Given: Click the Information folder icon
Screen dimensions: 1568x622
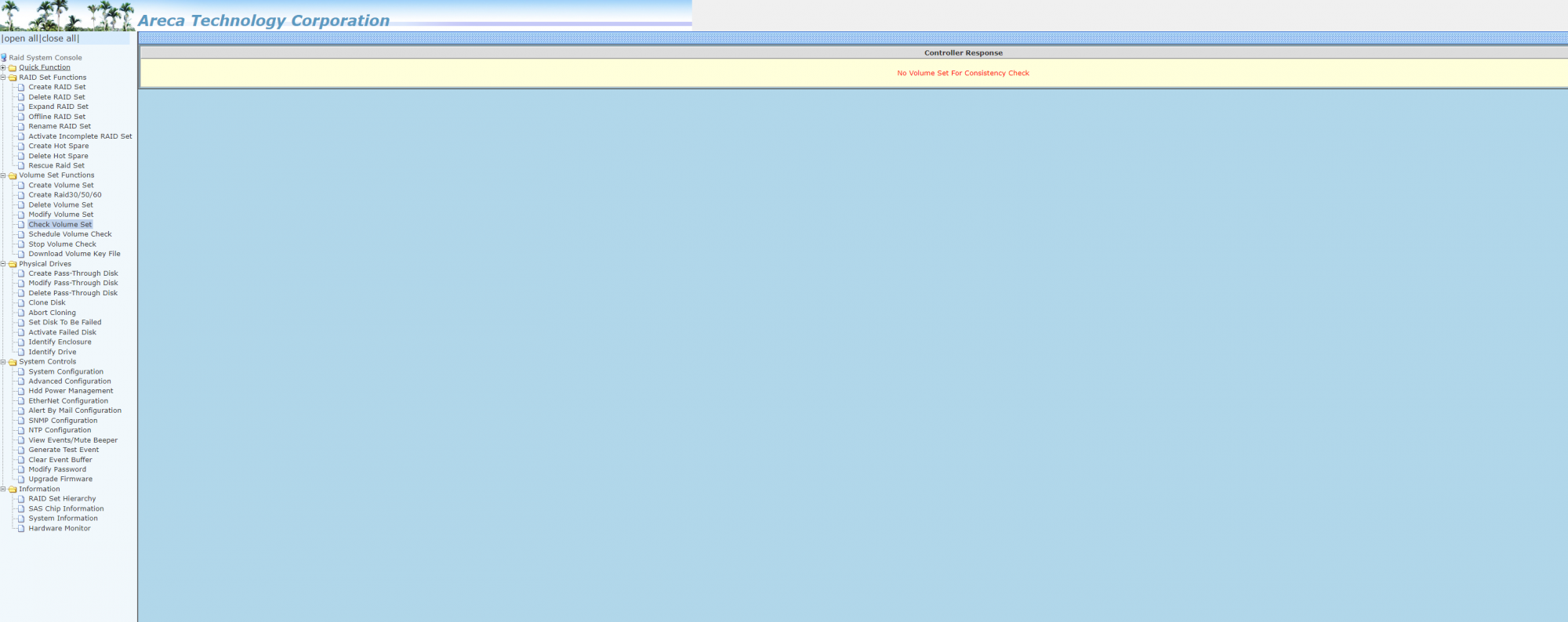Looking at the screenshot, I should click(x=13, y=489).
